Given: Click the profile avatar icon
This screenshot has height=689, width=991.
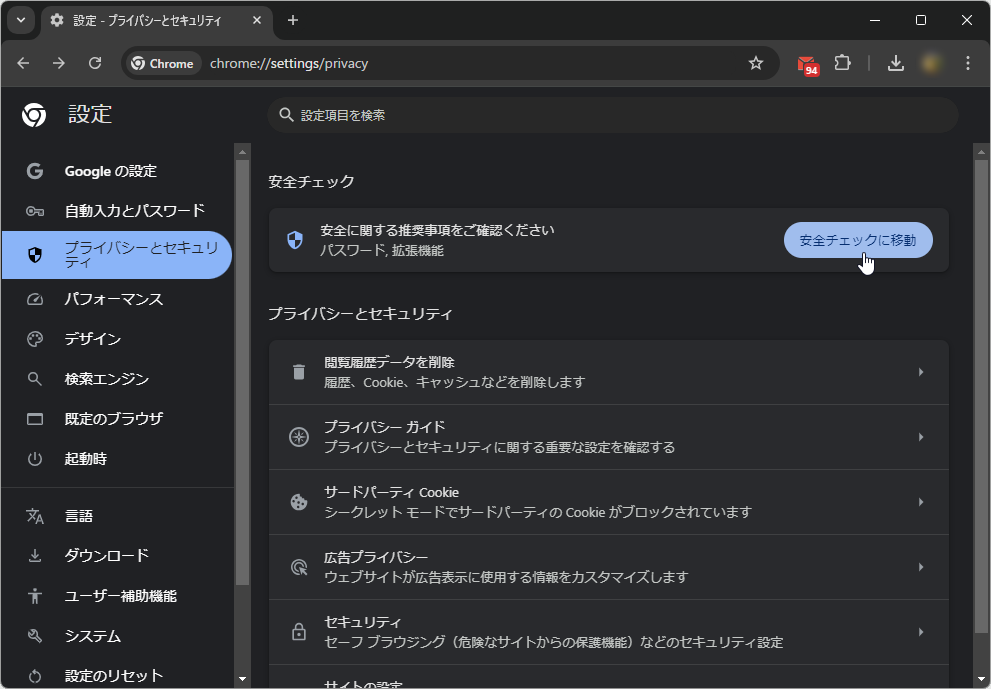Looking at the screenshot, I should coord(931,62).
